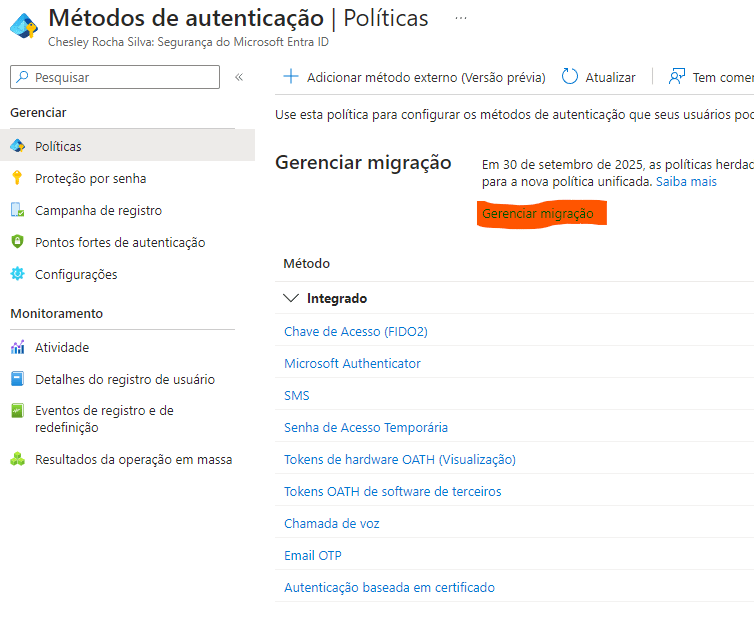The image size is (754, 627).
Task: Collapse the Integrado methods group
Action: (x=292, y=298)
